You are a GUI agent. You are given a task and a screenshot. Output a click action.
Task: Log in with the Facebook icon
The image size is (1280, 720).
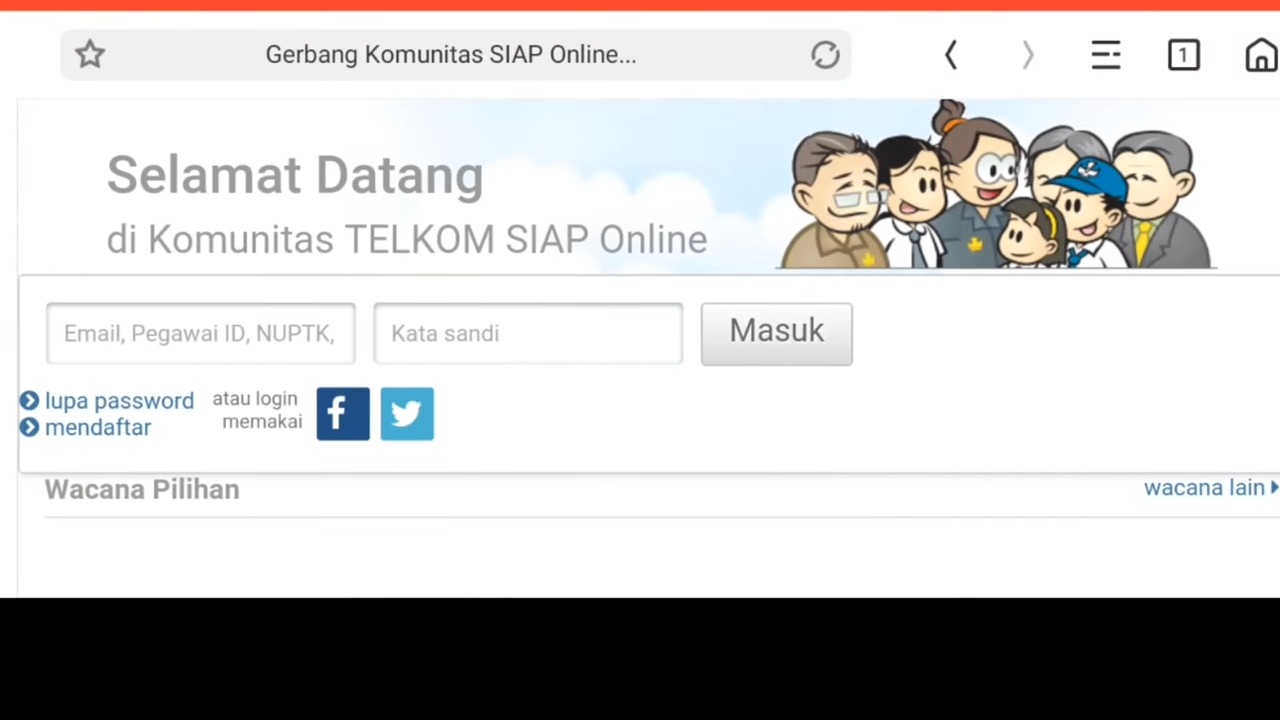coord(343,414)
